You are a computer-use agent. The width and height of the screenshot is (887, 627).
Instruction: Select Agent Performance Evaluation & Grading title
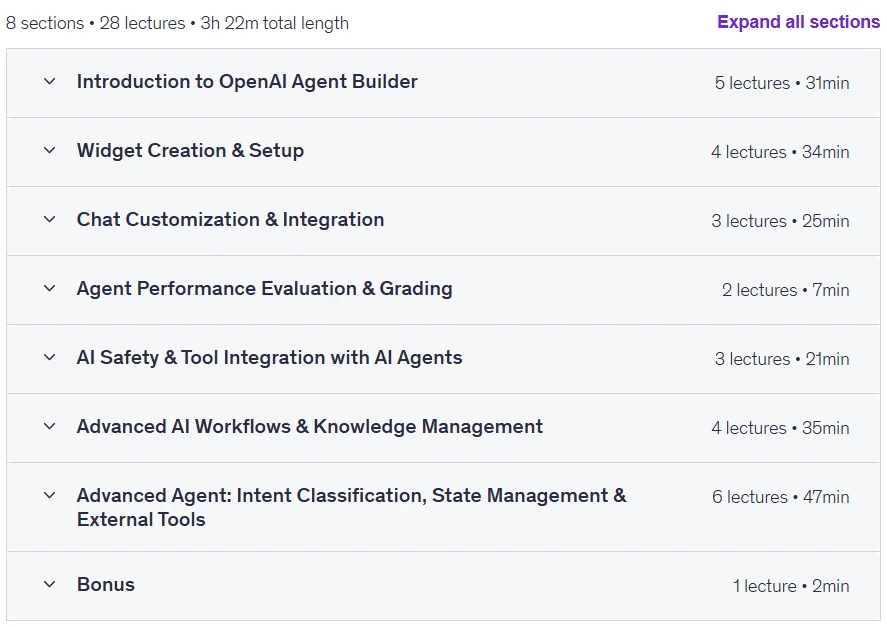pos(265,289)
